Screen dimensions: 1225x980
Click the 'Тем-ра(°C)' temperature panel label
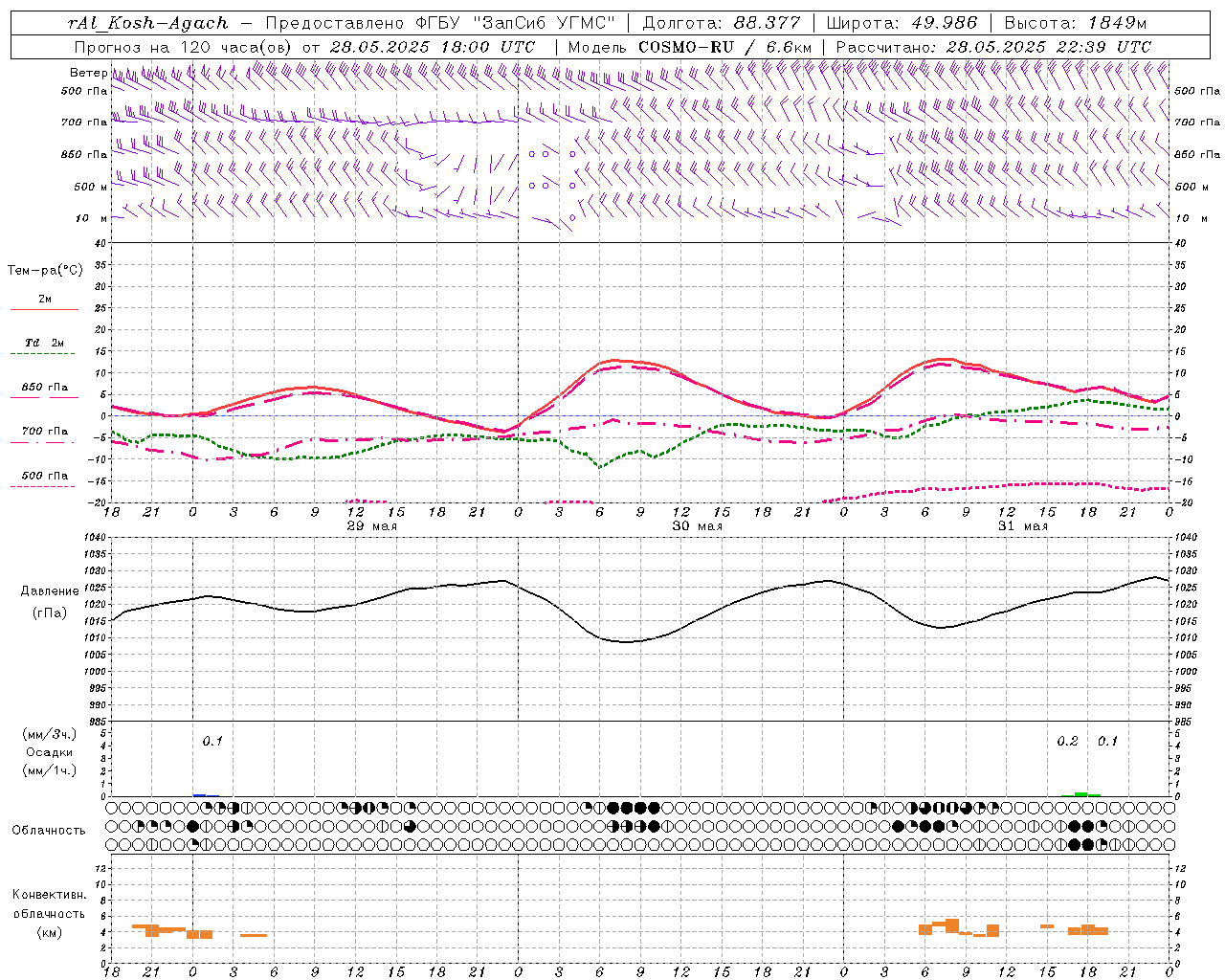(45, 271)
